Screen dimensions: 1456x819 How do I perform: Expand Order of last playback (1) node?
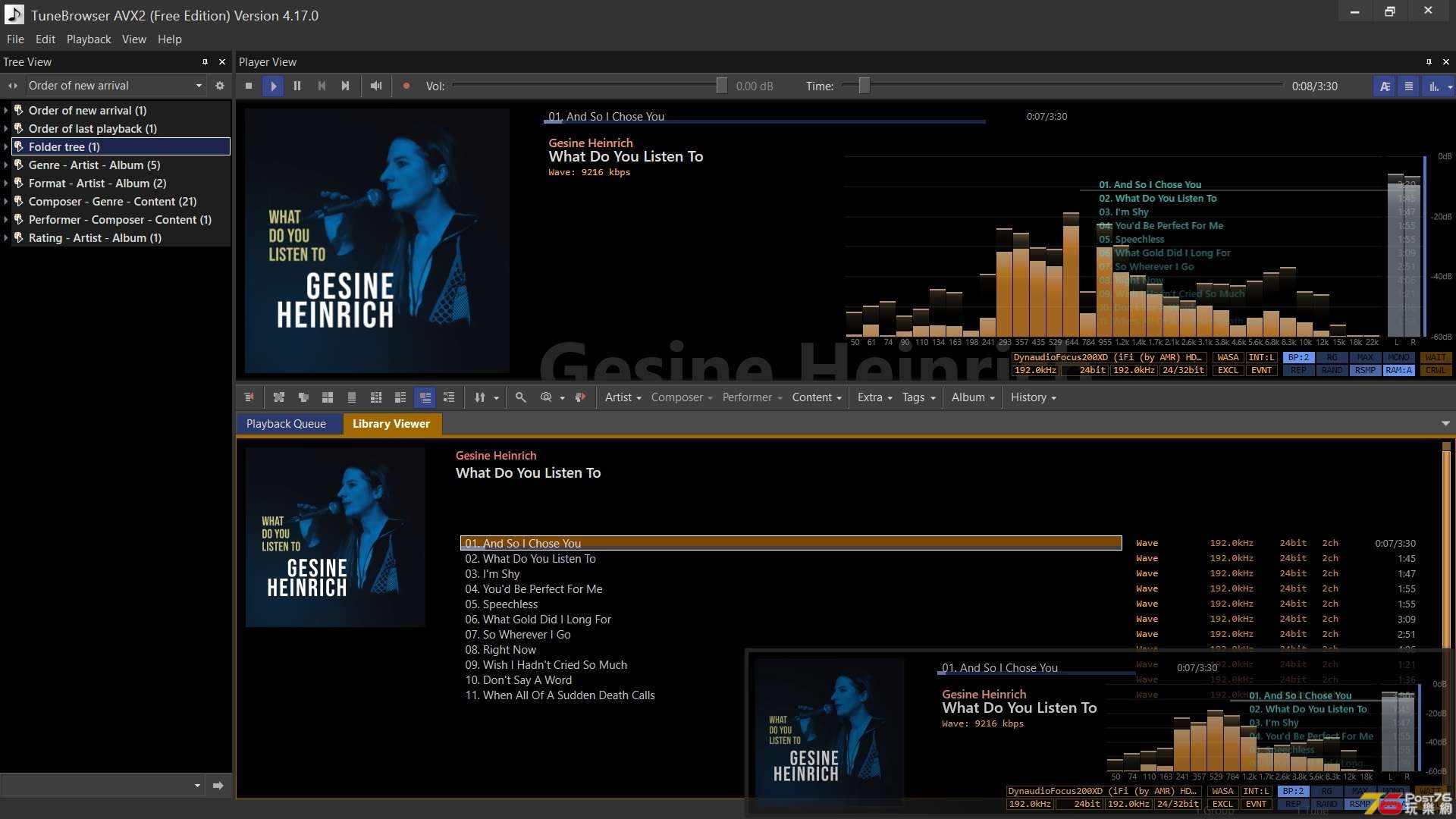[6, 129]
